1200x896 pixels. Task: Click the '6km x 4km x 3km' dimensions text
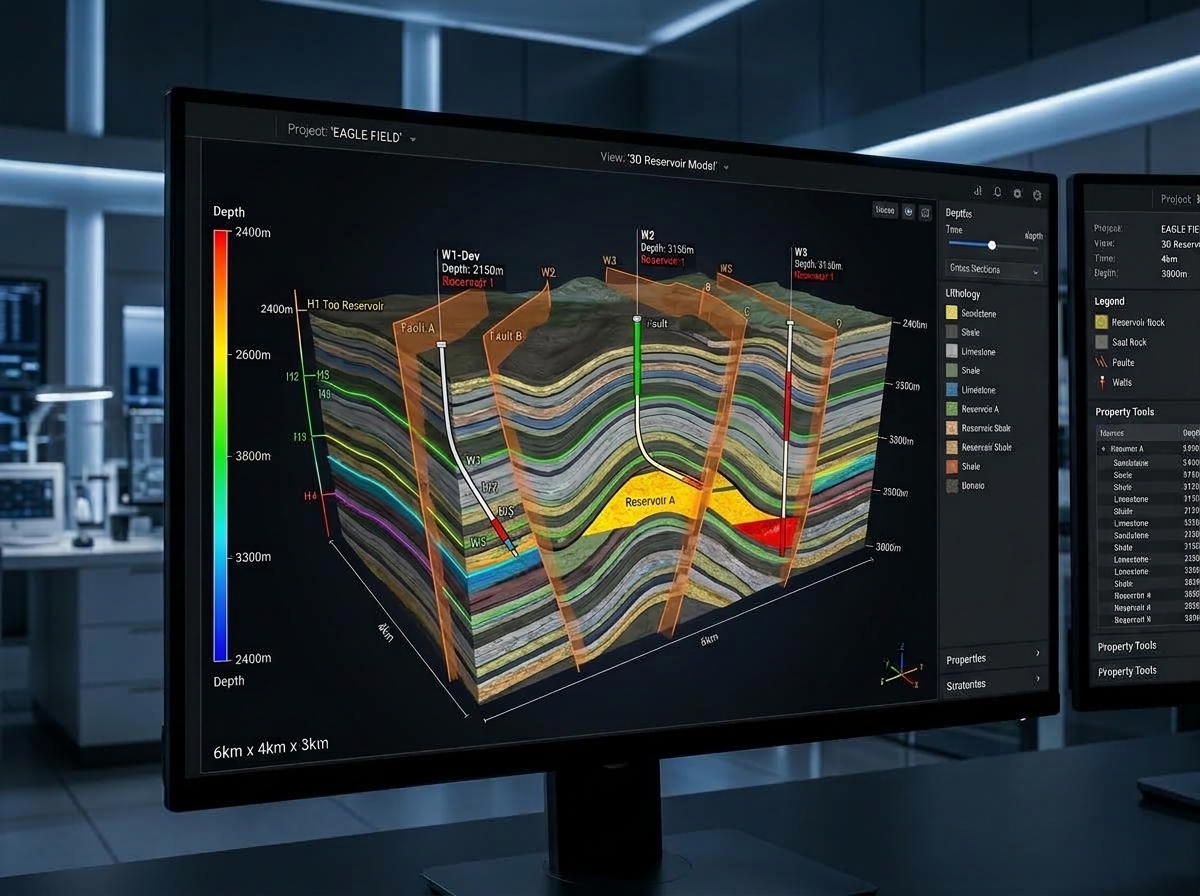(x=271, y=747)
